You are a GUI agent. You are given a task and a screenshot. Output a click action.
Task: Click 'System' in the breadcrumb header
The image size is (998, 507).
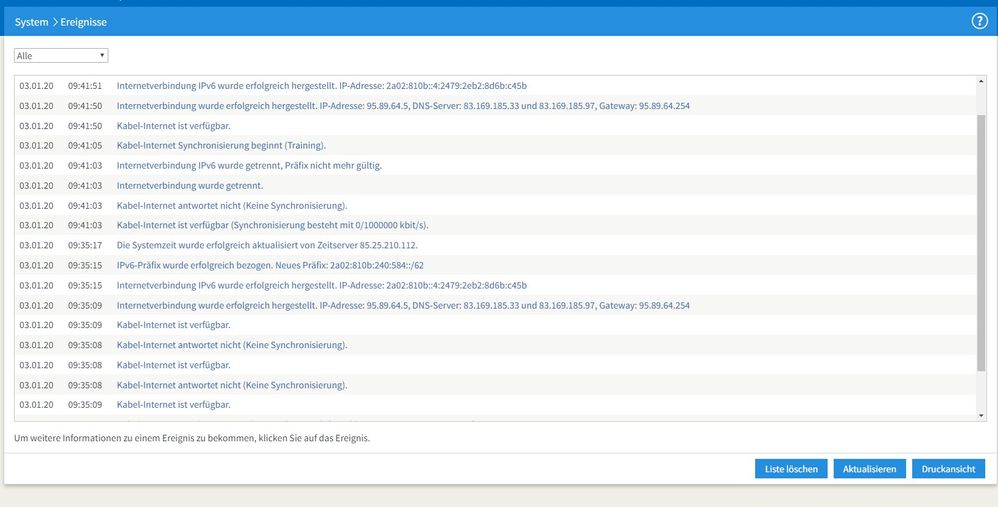pos(31,22)
